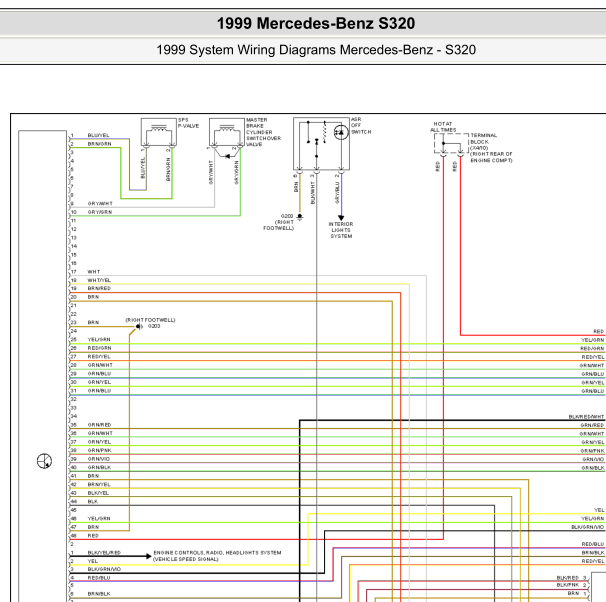Click 'BLK/YEL/RED' wire label on lower connector
The image size is (606, 602).
coord(104,553)
